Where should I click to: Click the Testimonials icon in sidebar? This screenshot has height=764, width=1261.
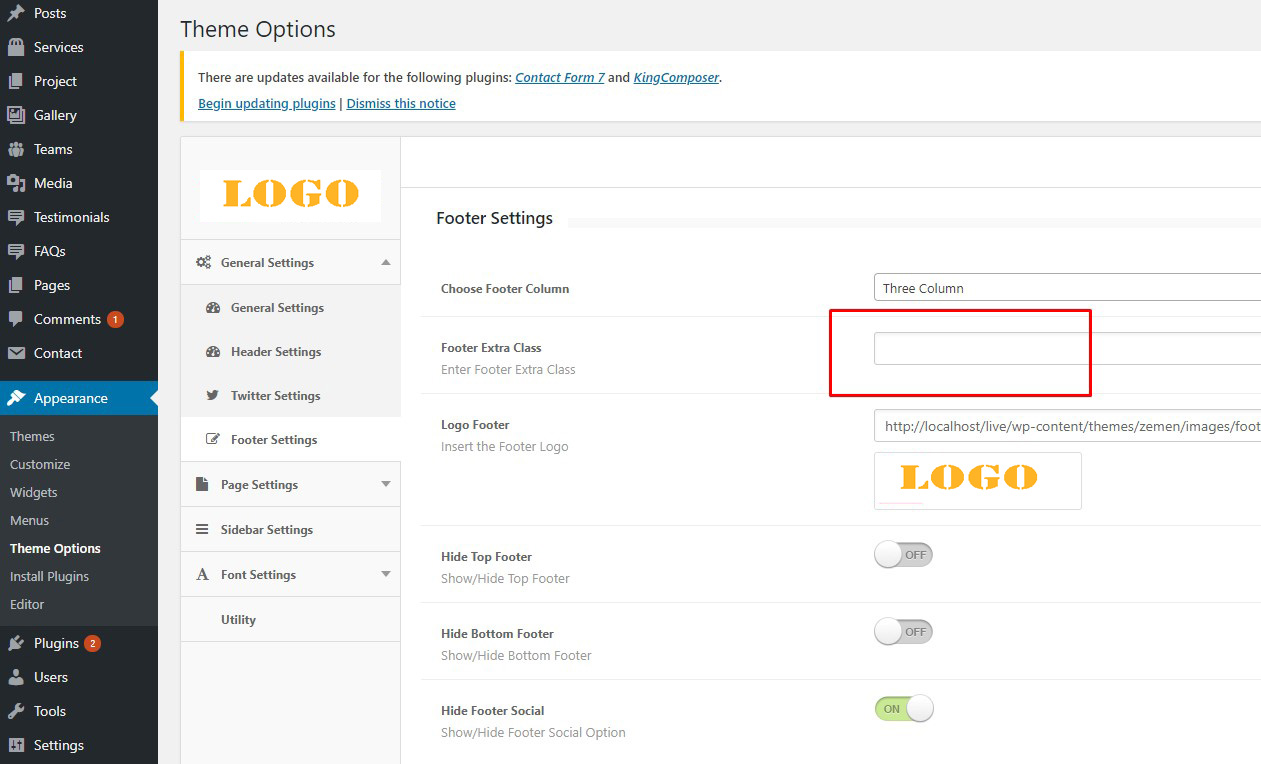coord(16,217)
